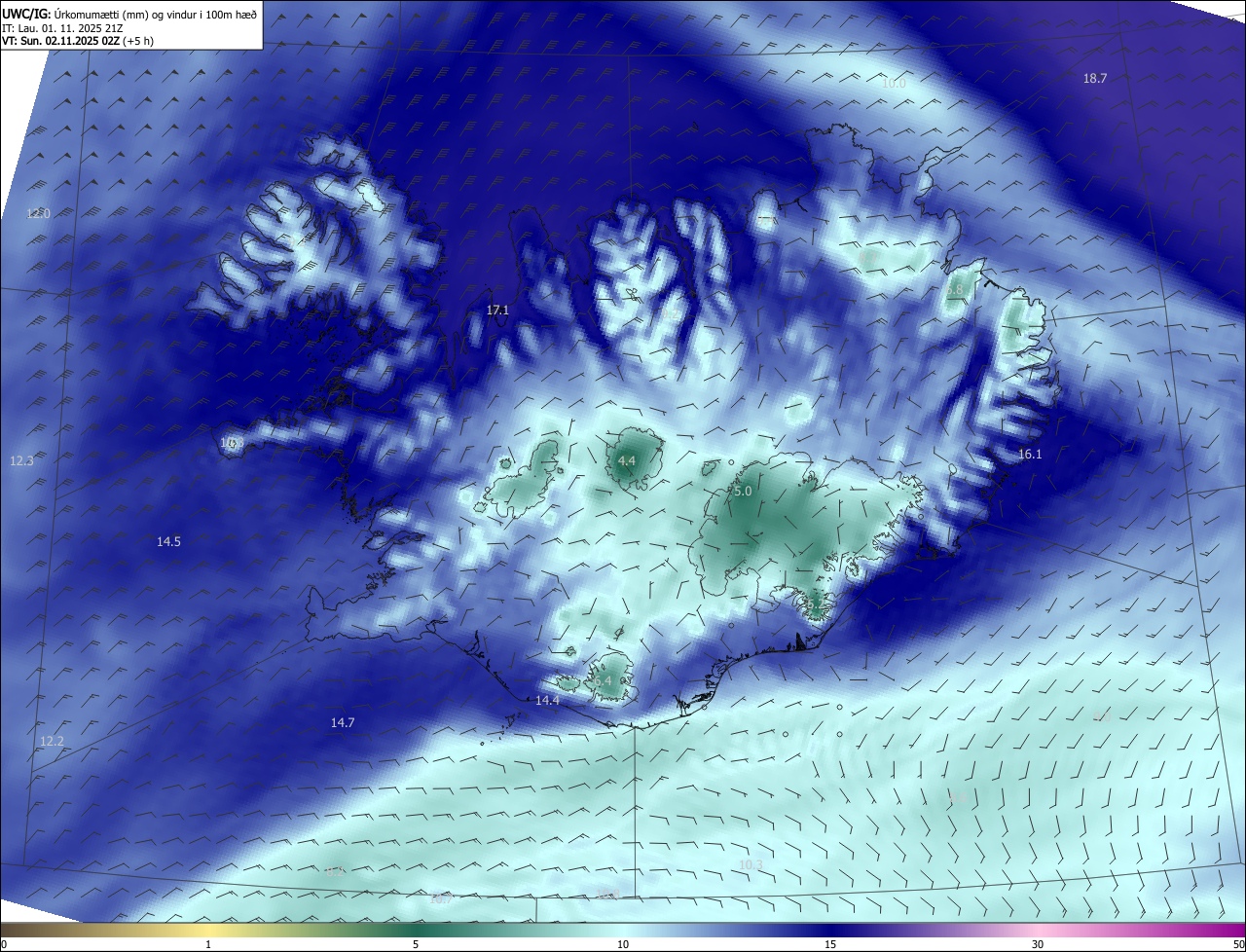Click the faint 10.3 value label
This screenshot has width=1246, height=952.
click(751, 864)
